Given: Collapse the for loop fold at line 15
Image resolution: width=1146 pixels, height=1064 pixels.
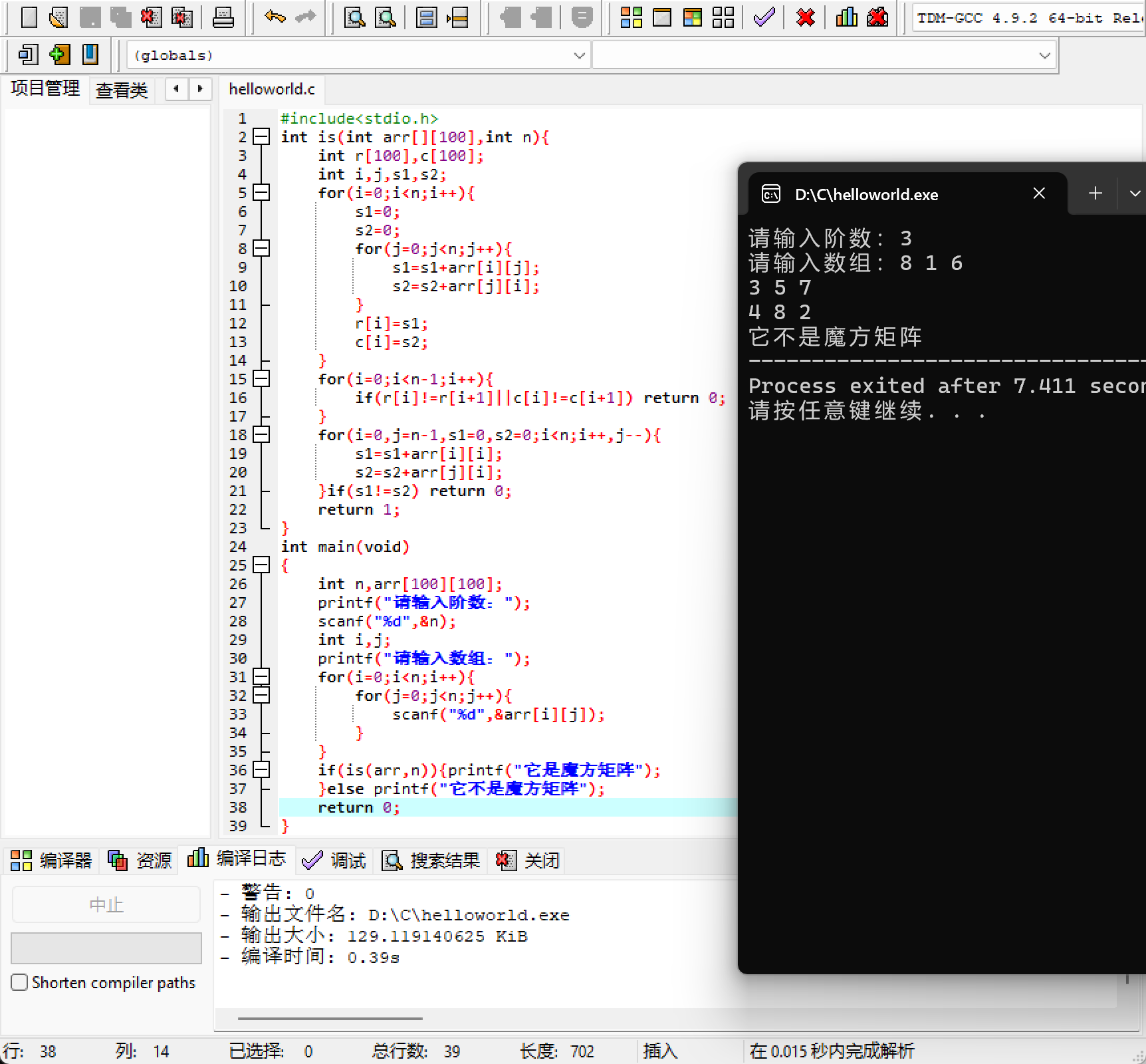Looking at the screenshot, I should point(262,379).
